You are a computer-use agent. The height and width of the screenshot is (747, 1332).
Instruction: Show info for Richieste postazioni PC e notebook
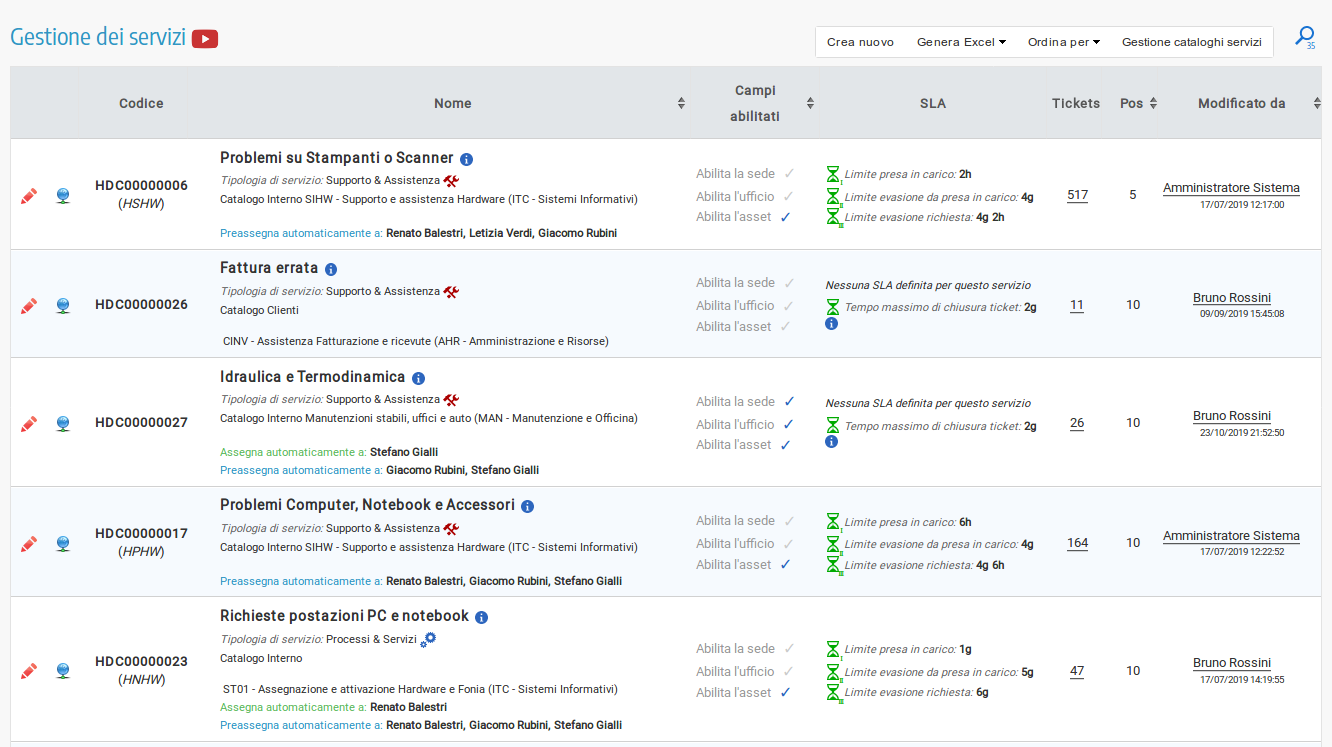[481, 617]
